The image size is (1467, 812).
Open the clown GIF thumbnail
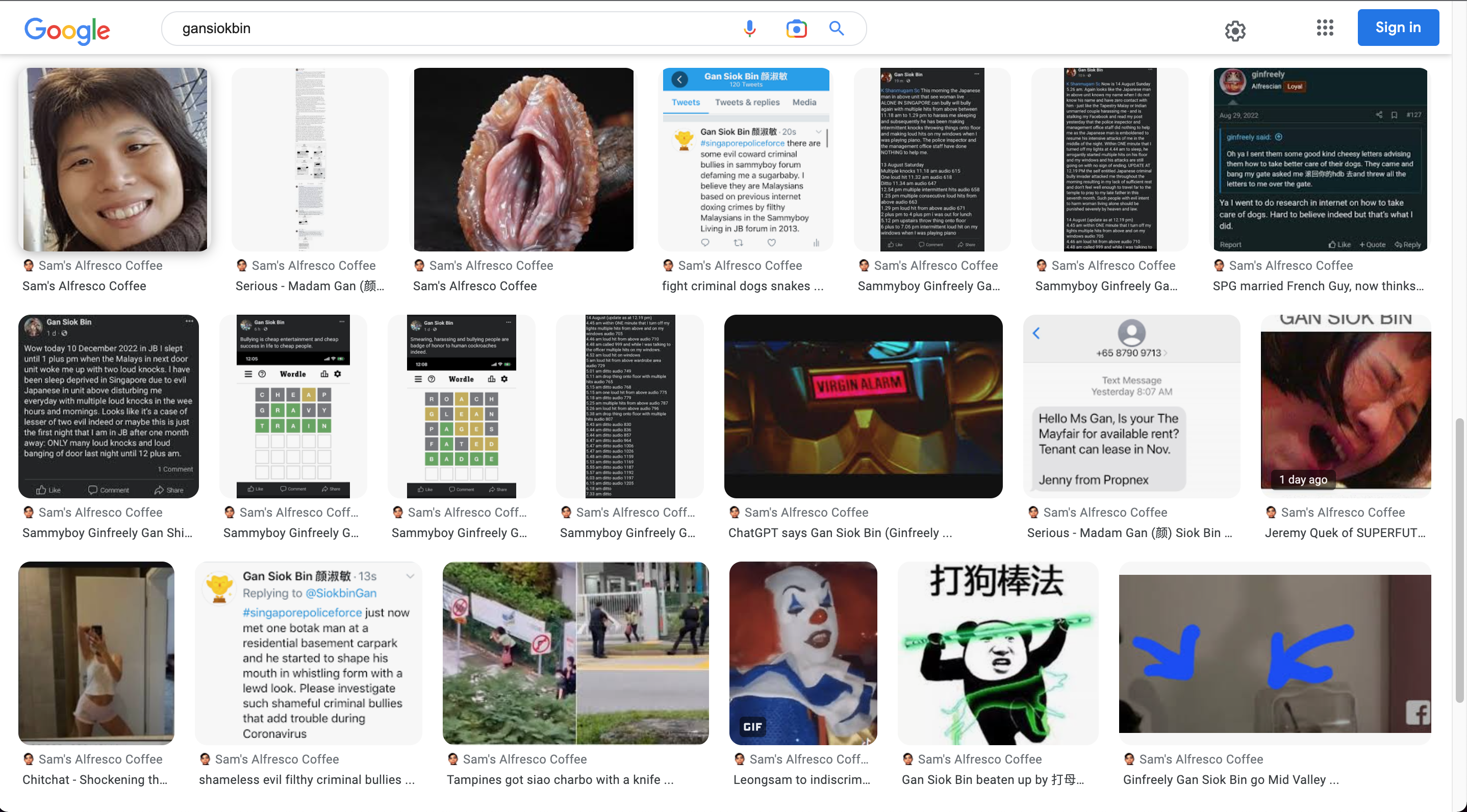point(802,652)
